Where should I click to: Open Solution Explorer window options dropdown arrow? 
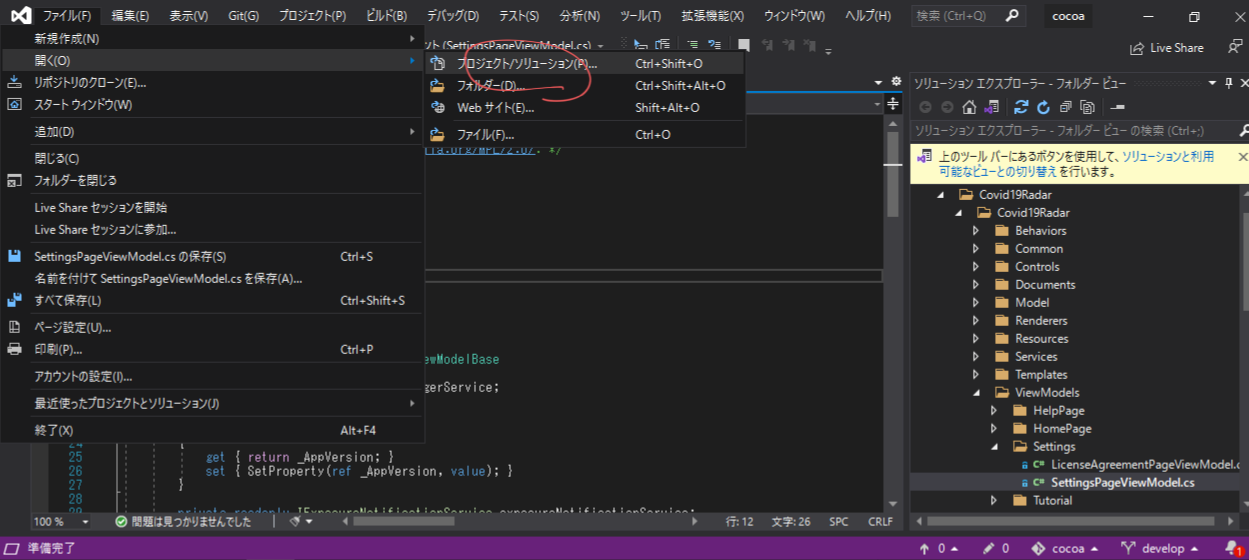pos(1212,82)
